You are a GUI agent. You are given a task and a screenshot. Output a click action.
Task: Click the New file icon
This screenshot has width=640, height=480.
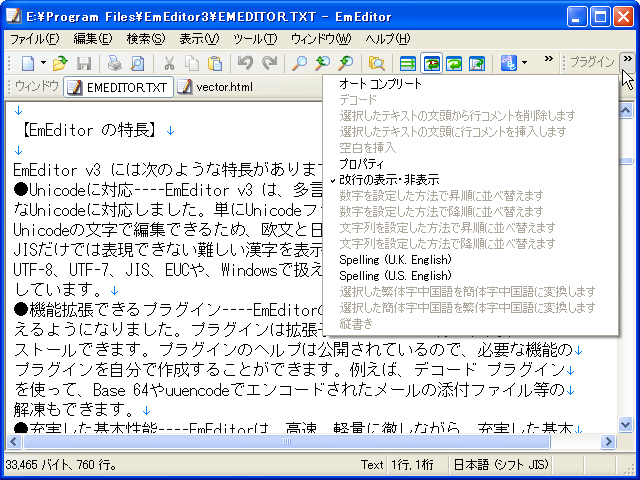point(28,63)
